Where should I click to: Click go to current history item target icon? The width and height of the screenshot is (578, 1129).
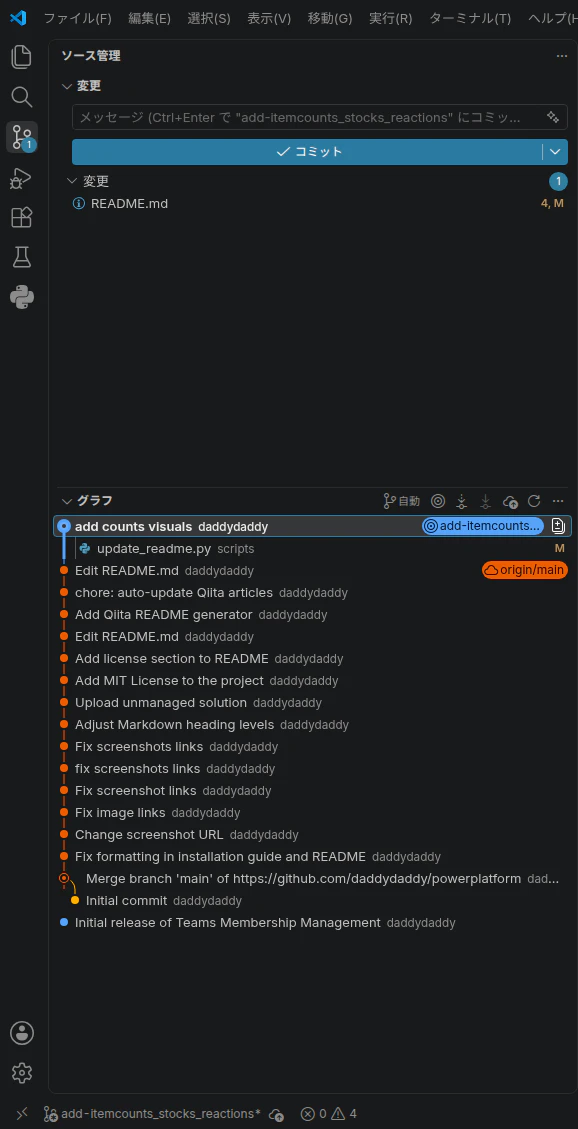point(438,501)
